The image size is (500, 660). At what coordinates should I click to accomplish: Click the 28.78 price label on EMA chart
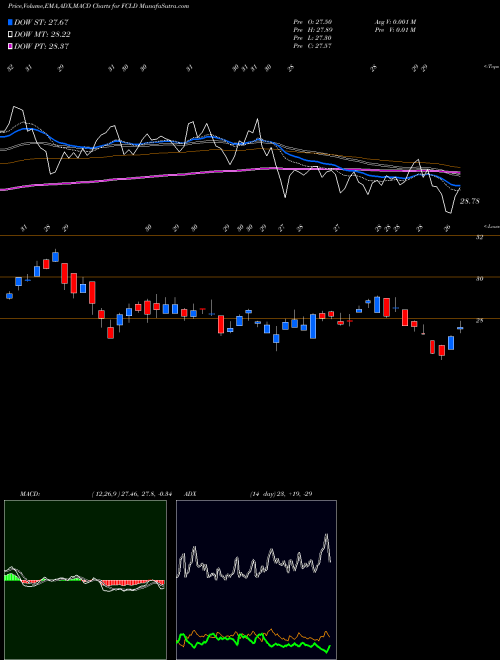click(469, 201)
